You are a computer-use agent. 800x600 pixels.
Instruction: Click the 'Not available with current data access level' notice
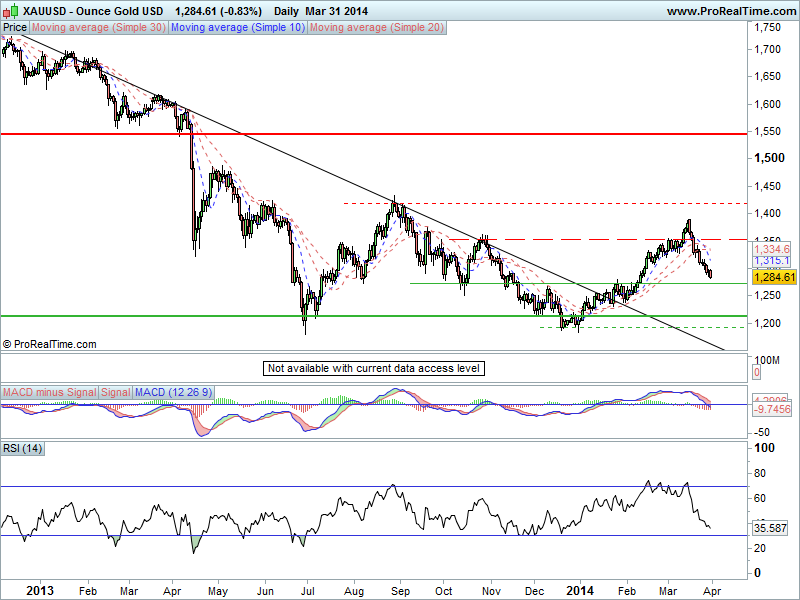(x=374, y=368)
